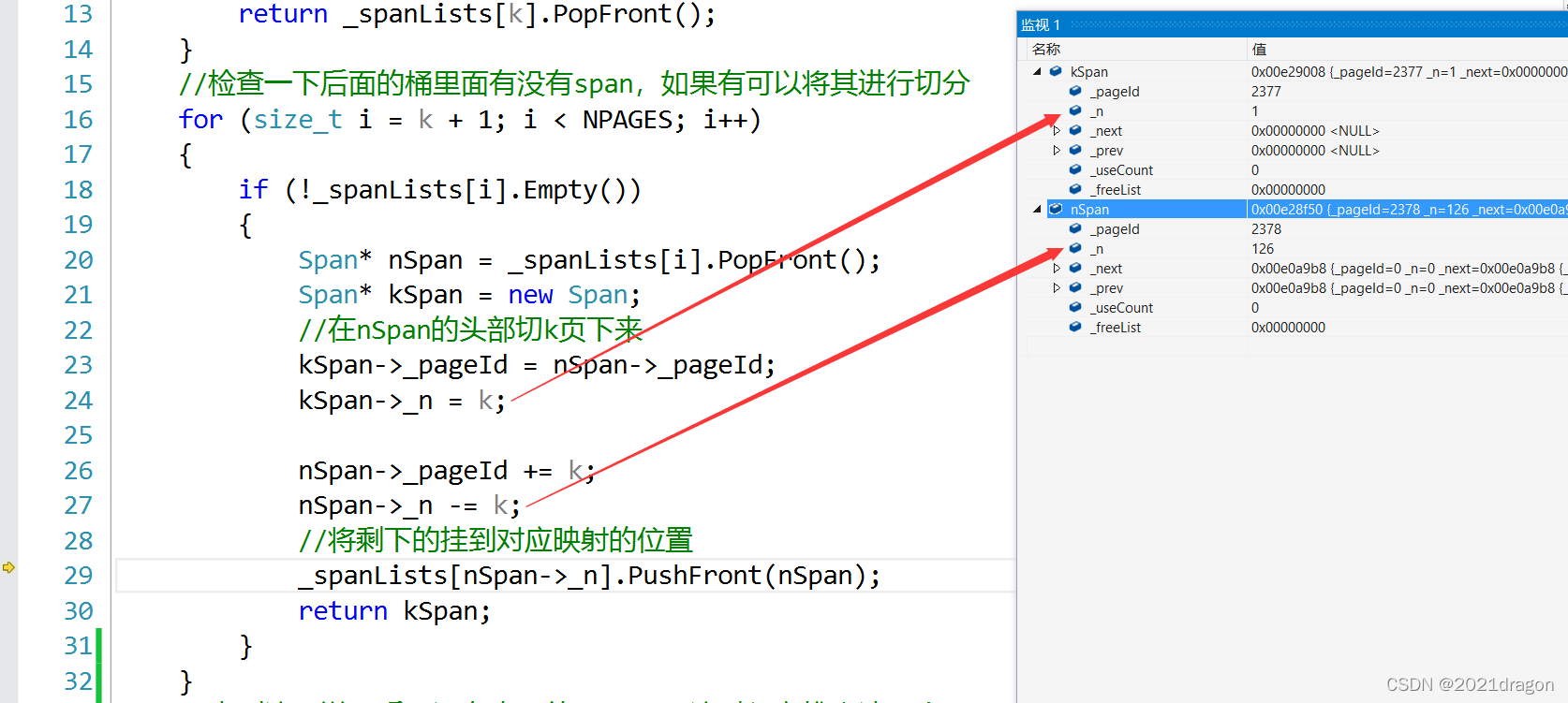The image size is (1568, 703).
Task: Click the kSpan variable icon
Action: 1056,71
